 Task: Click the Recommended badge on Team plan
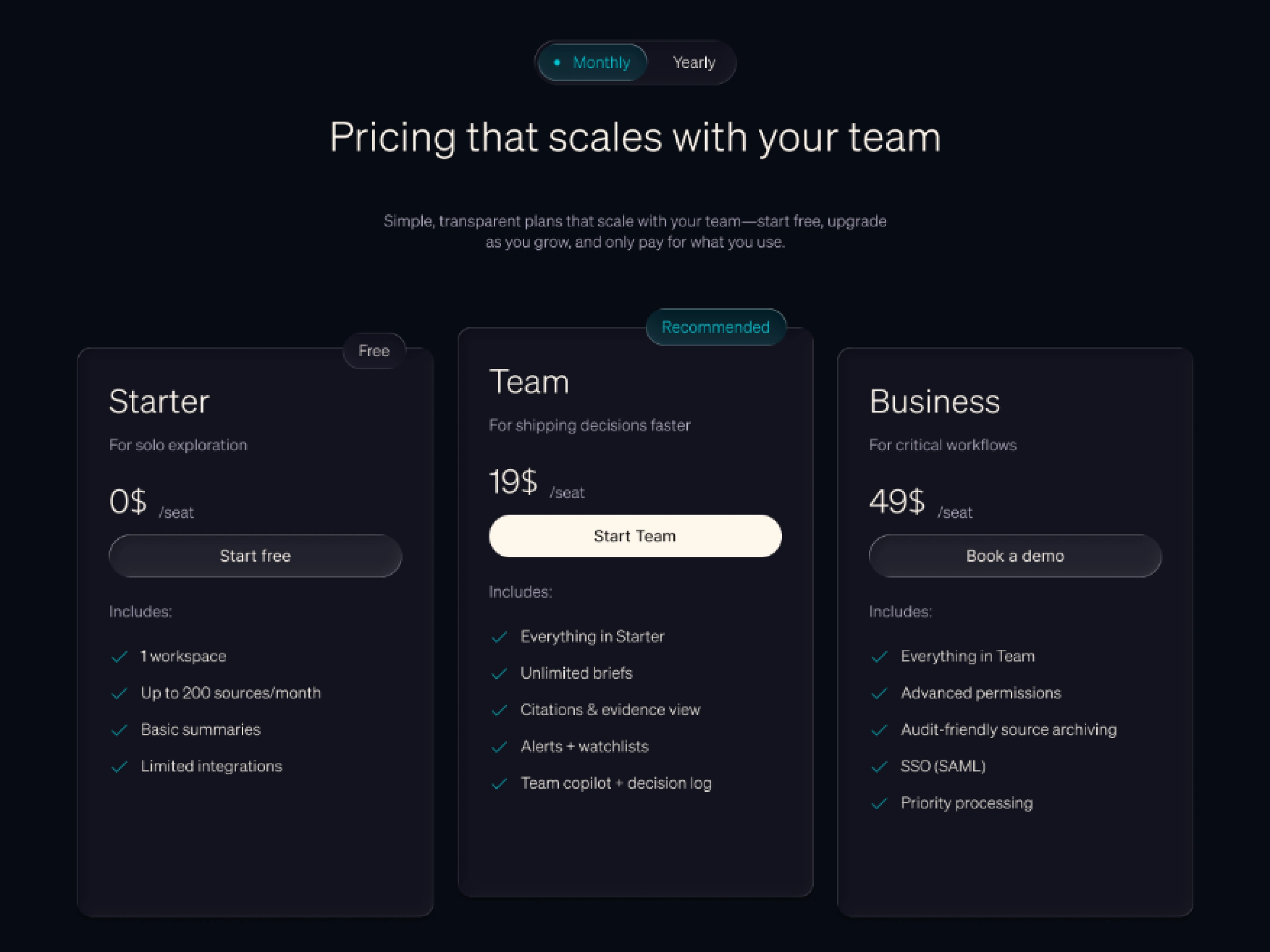(x=716, y=327)
